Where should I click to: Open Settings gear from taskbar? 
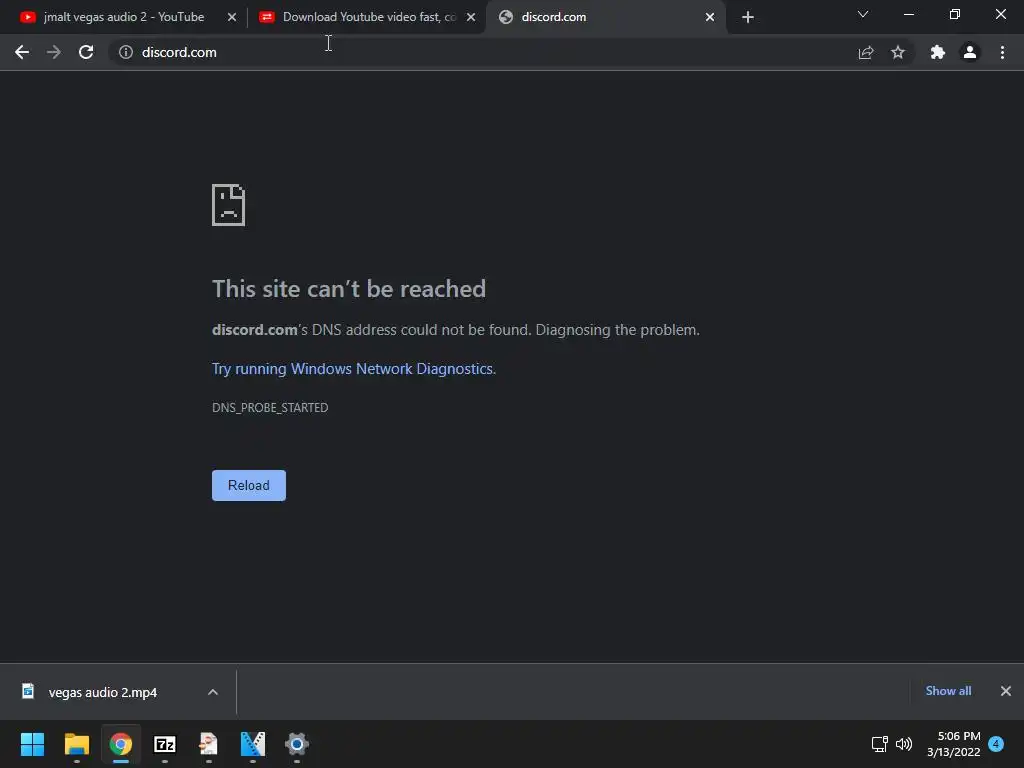(296, 744)
